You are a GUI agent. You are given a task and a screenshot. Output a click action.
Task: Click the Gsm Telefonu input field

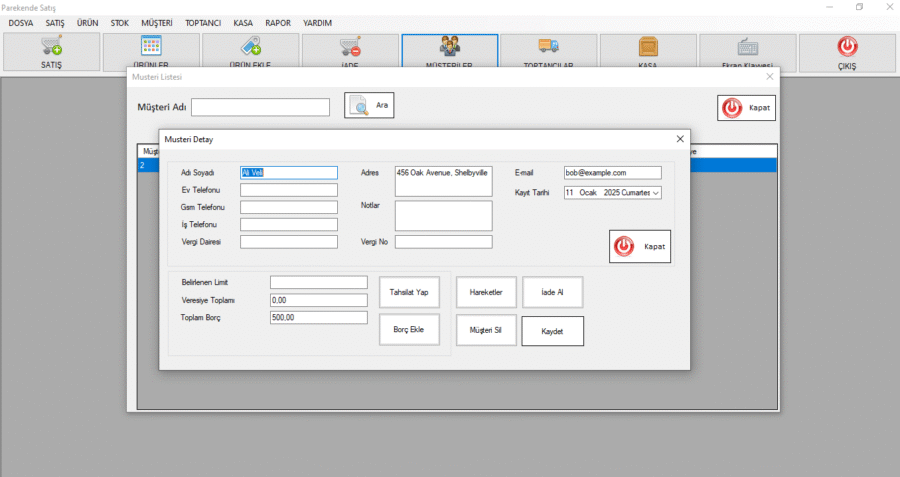[289, 207]
